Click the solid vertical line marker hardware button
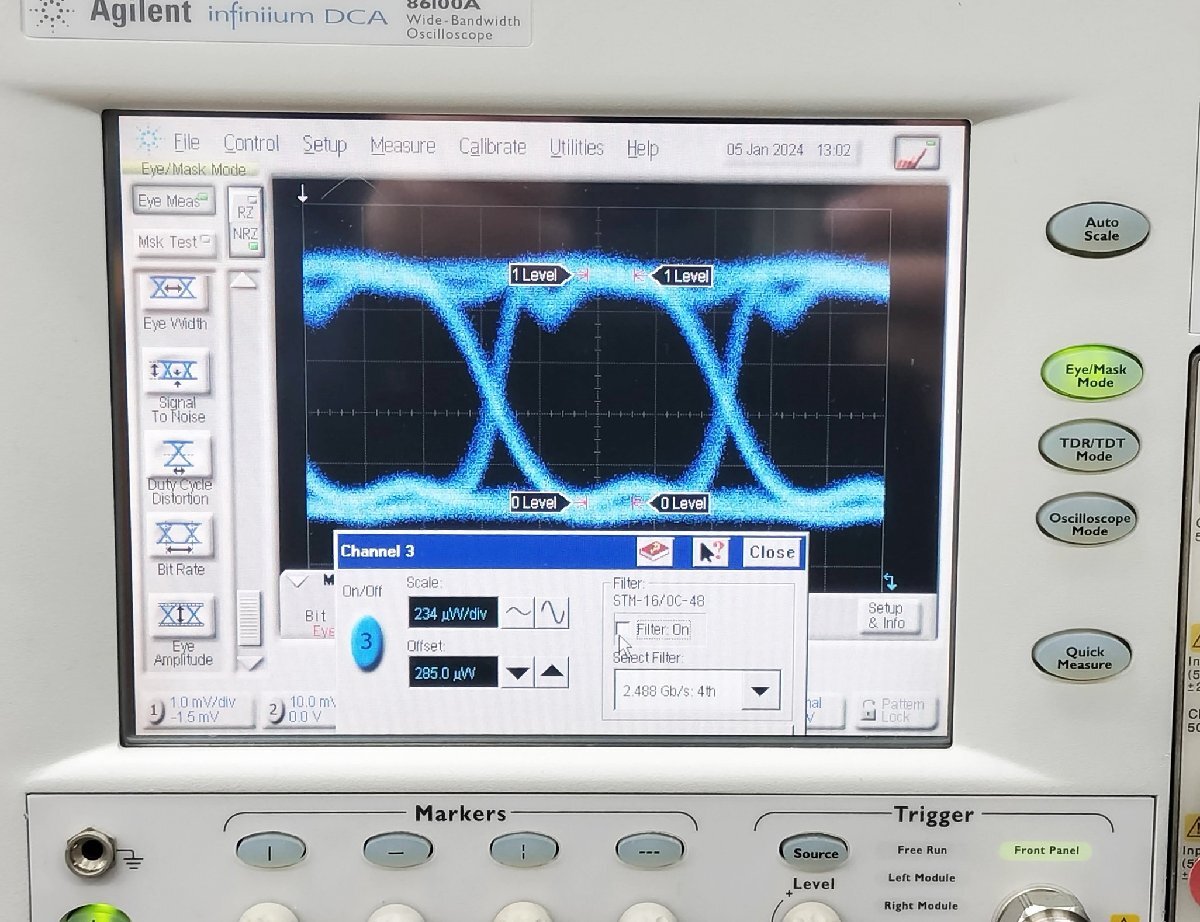This screenshot has width=1200, height=922. (x=271, y=850)
